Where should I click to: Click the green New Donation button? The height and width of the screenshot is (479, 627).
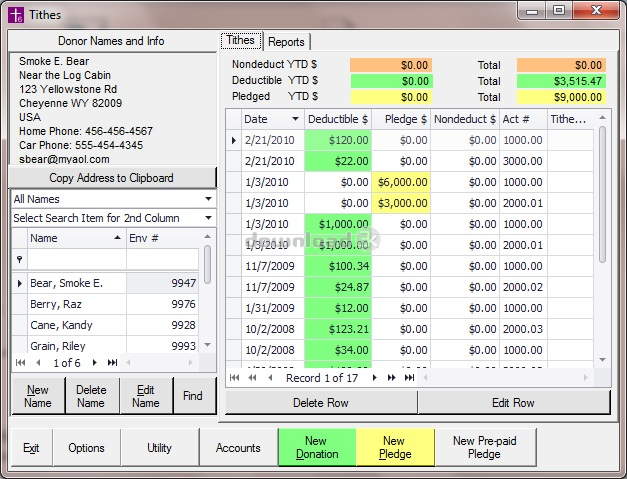pyautogui.click(x=317, y=447)
